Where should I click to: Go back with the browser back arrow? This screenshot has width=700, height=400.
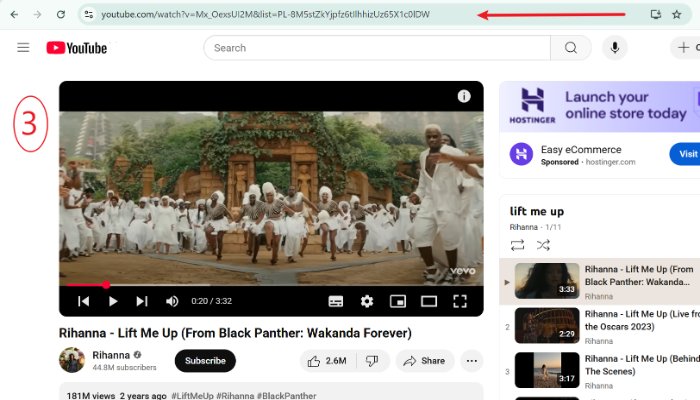14,14
